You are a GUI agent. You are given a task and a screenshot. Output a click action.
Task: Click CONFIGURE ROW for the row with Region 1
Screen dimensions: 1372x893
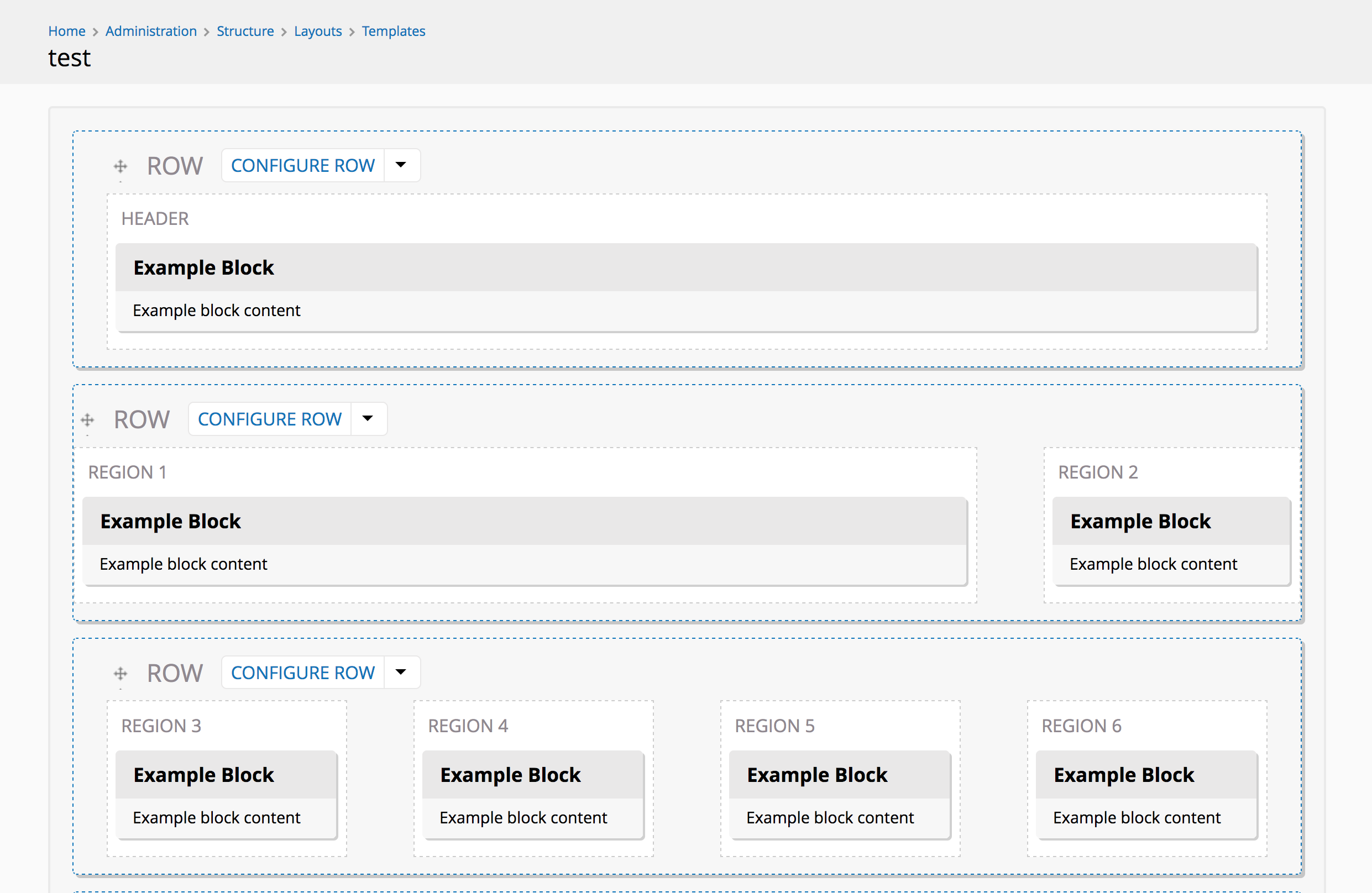[x=270, y=419]
